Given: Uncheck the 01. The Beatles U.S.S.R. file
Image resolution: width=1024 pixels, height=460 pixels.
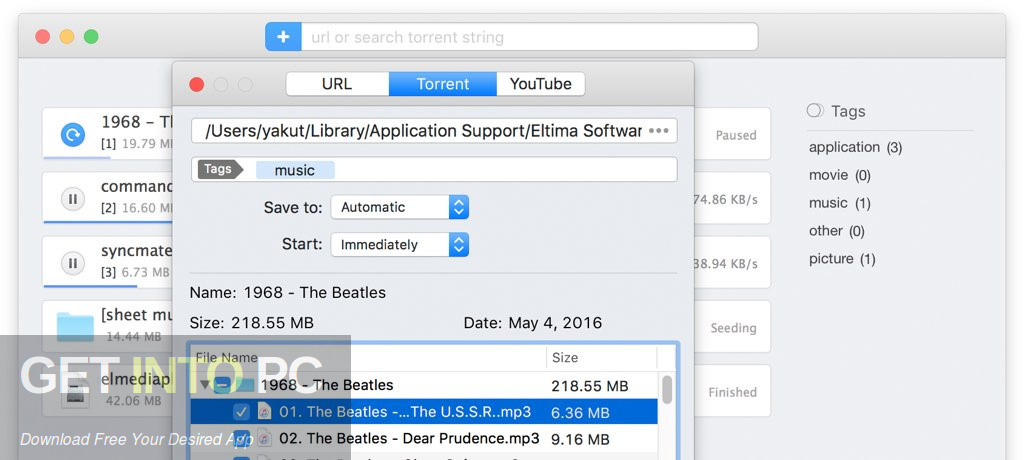Looking at the screenshot, I should point(242,412).
